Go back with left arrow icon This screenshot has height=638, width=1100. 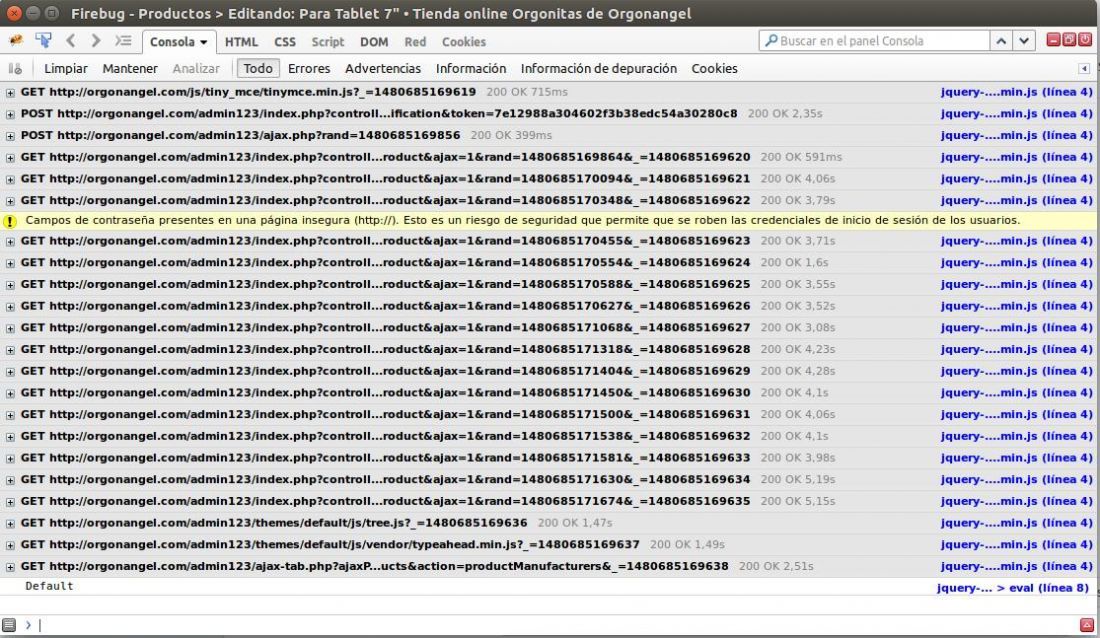[x=70, y=41]
